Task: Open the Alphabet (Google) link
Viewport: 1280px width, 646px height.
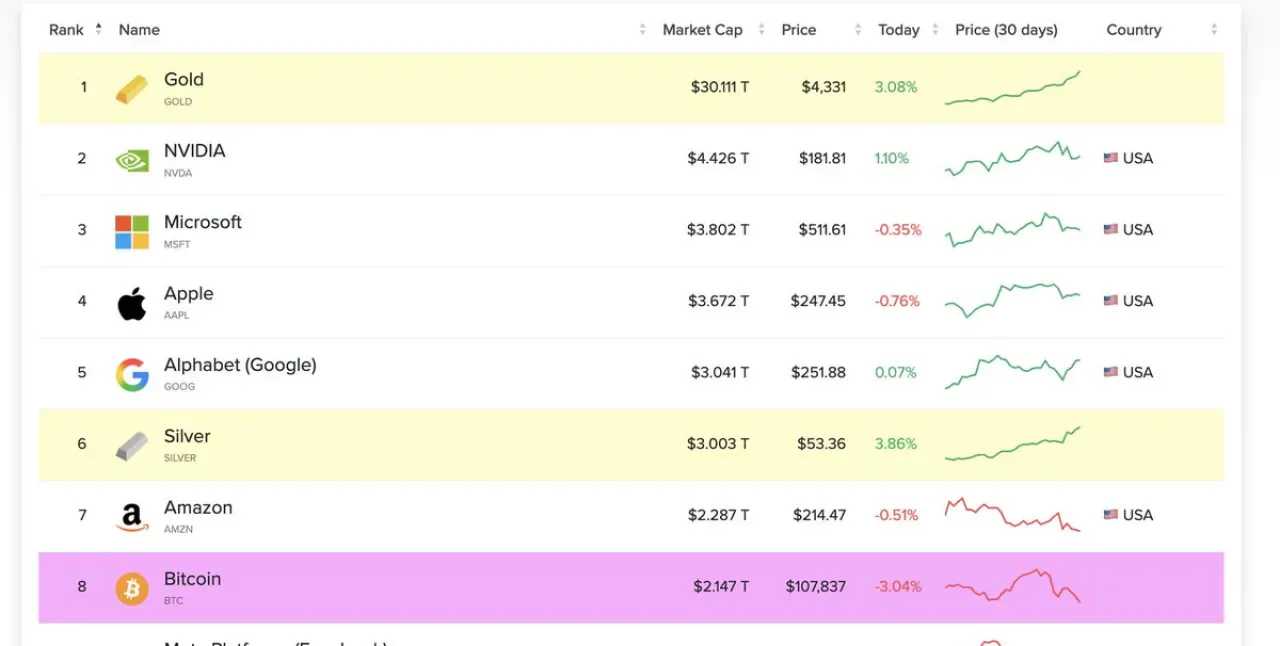Action: [x=240, y=365]
